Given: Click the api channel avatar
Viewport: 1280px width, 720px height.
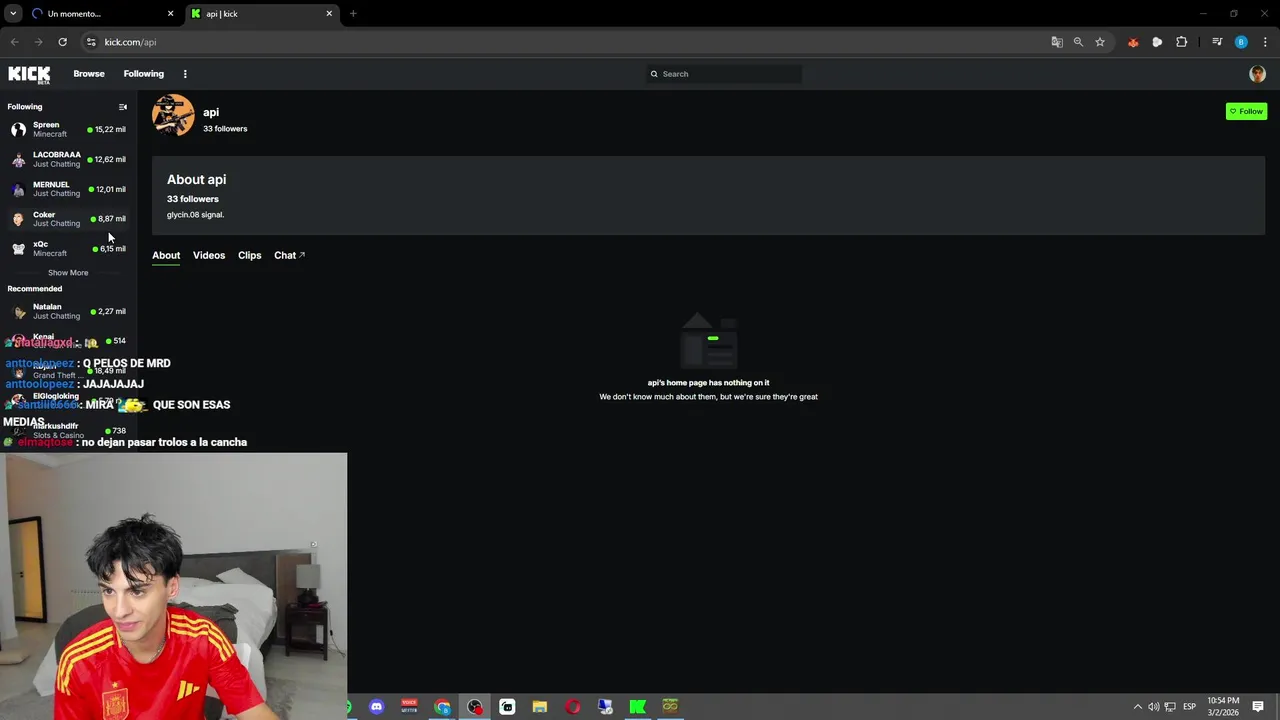Looking at the screenshot, I should pos(173,115).
